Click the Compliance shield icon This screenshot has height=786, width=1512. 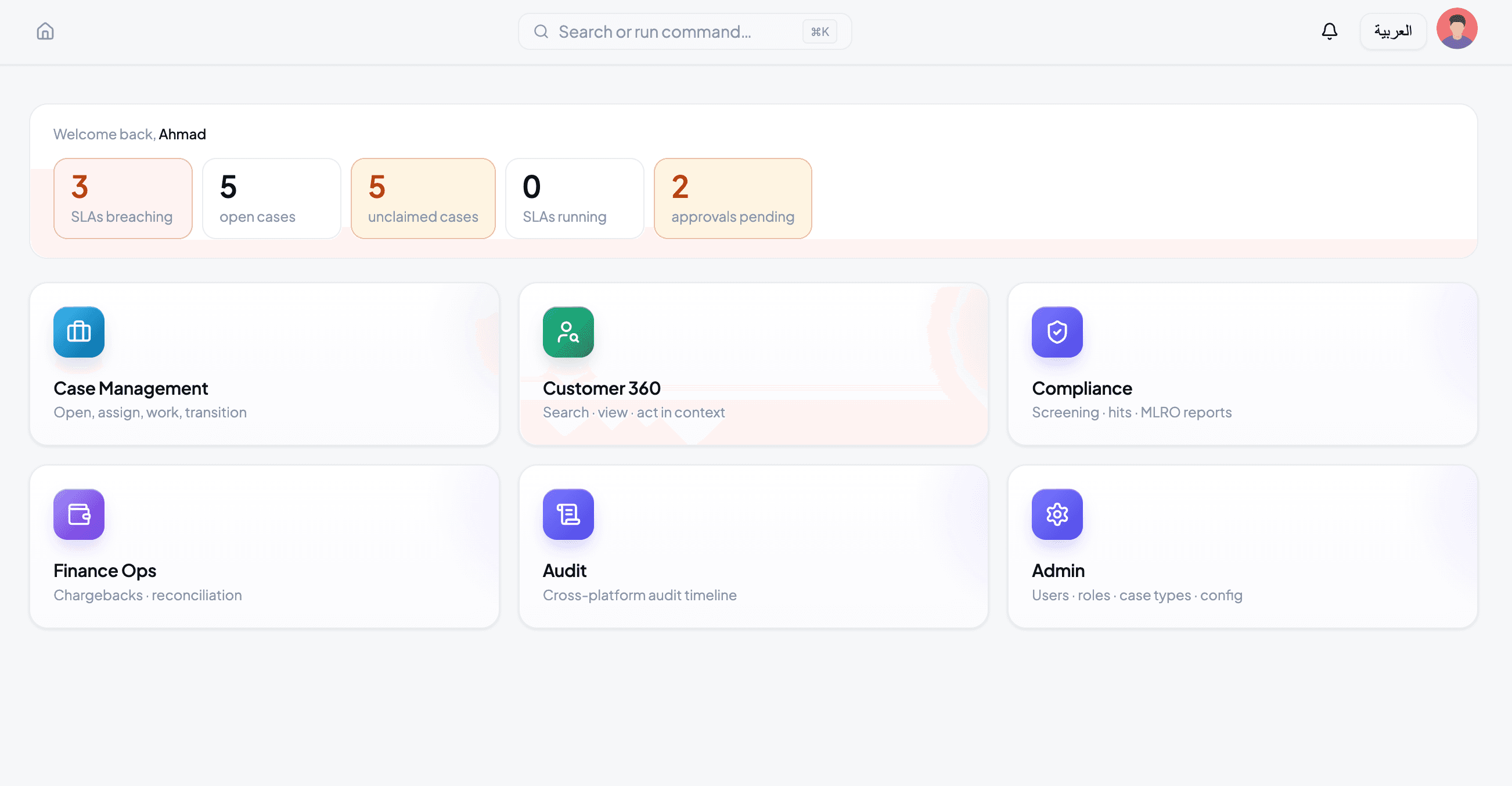pos(1057,331)
